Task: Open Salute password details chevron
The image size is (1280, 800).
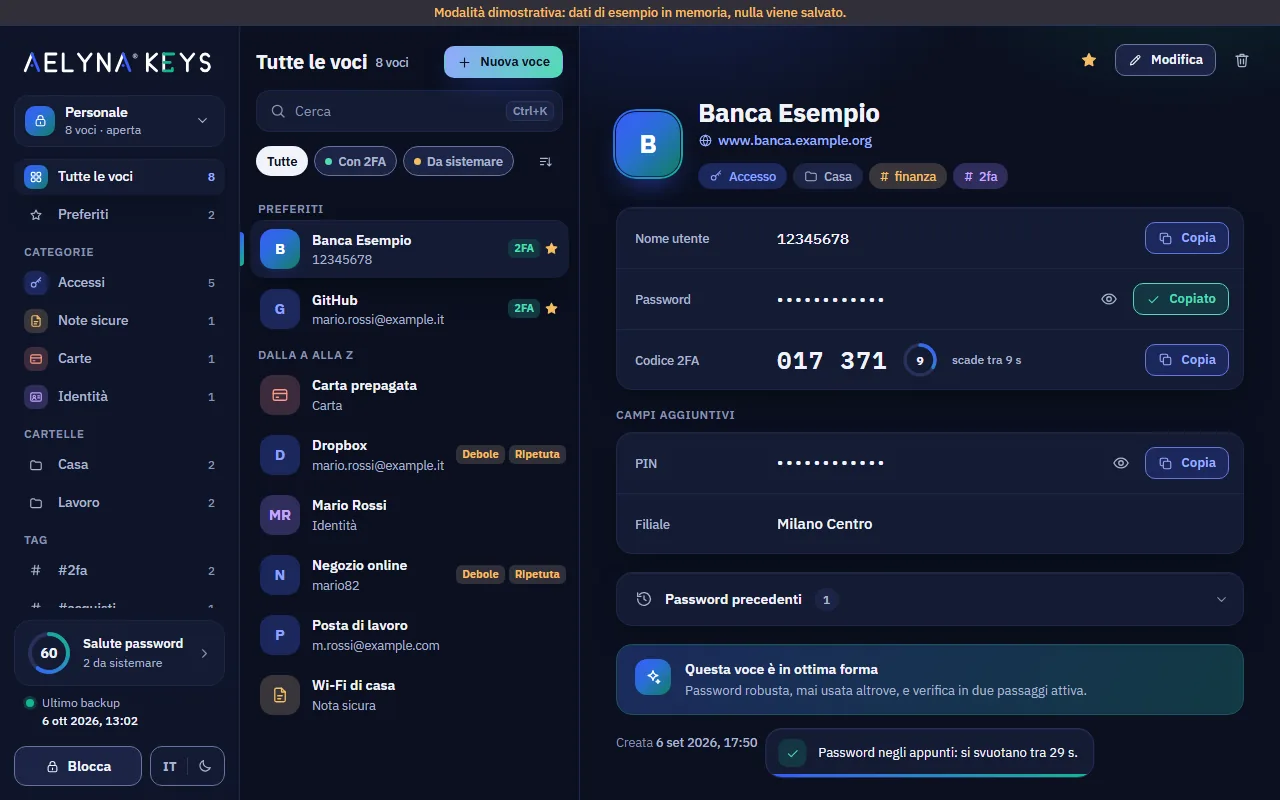Action: click(x=204, y=653)
